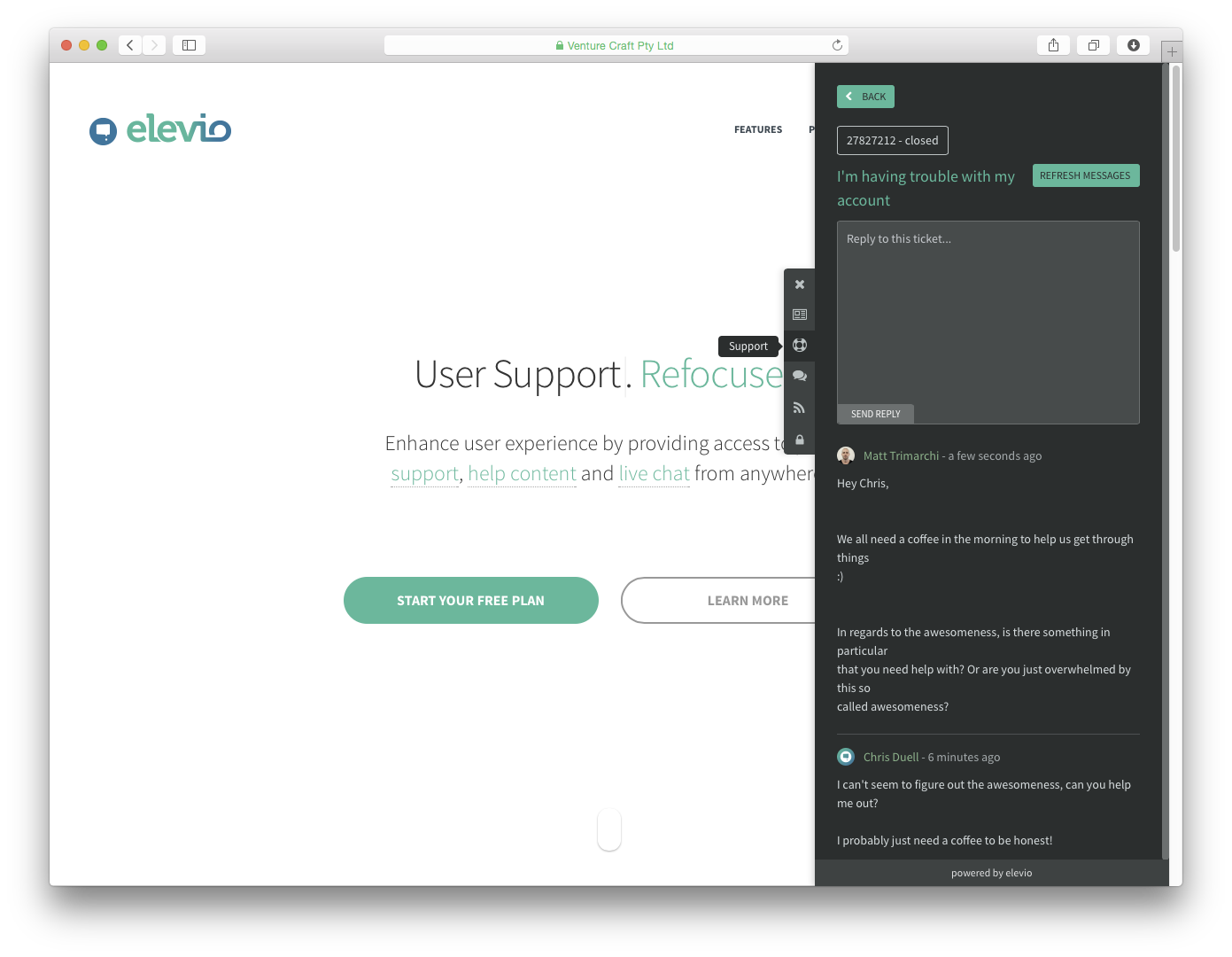Send the ticket reply

pyautogui.click(x=875, y=414)
